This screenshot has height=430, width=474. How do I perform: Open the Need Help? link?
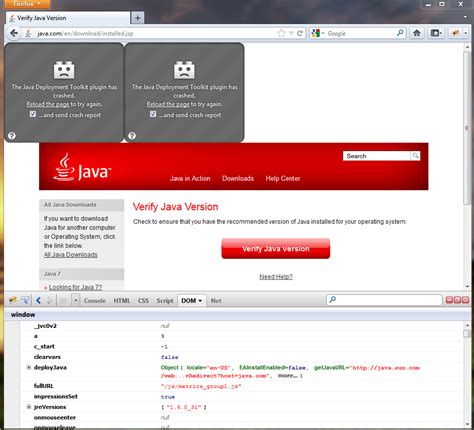(276, 277)
